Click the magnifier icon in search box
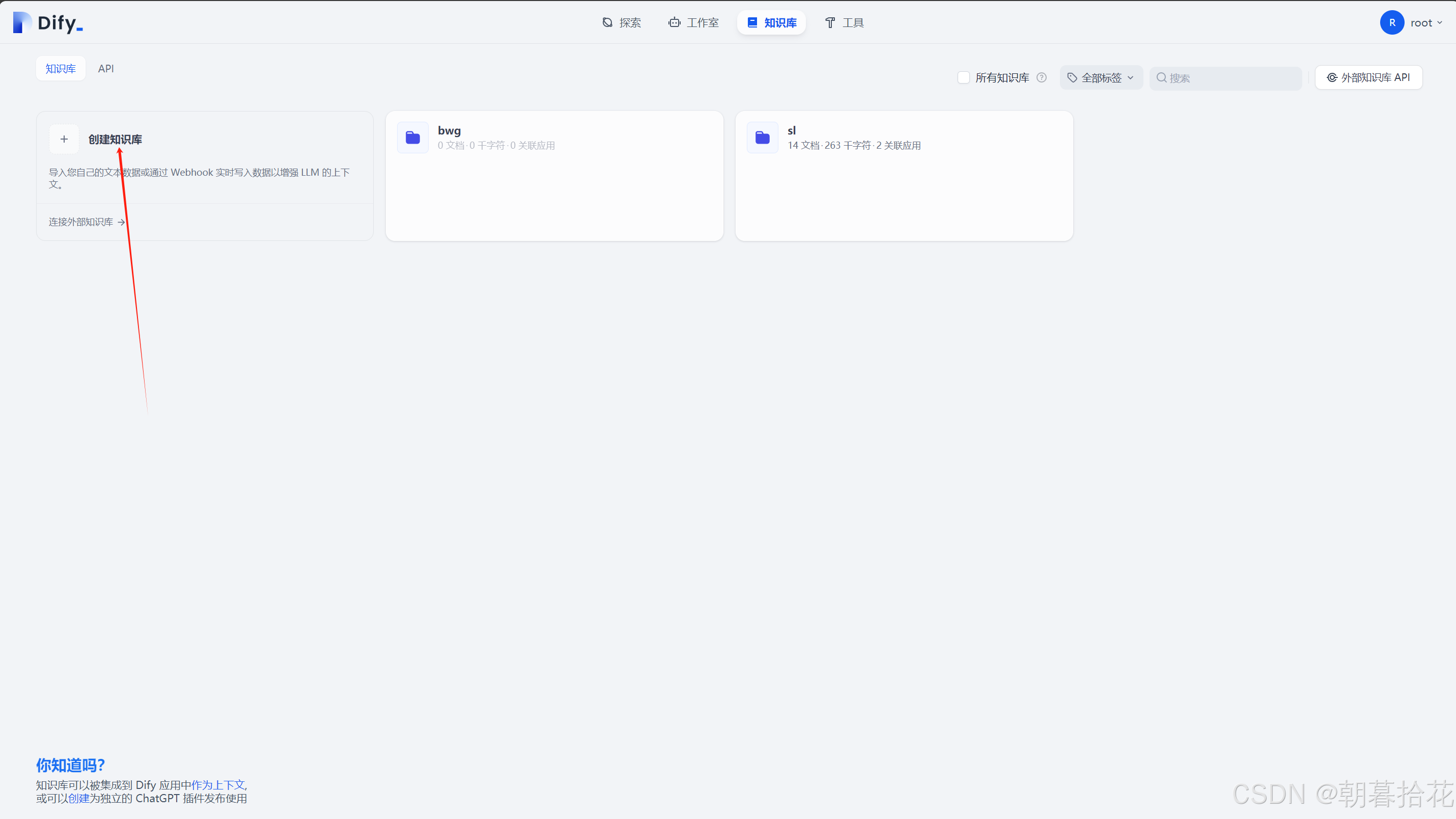 [x=1161, y=77]
